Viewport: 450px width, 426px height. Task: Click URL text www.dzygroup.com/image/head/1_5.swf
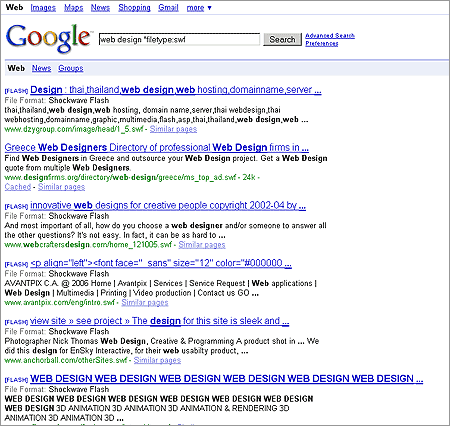74,129
